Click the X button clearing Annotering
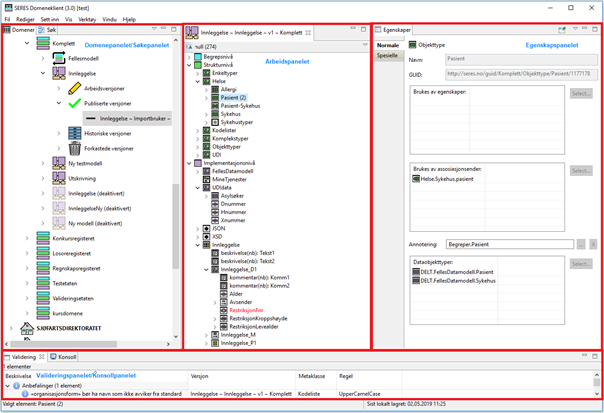 coord(593,244)
